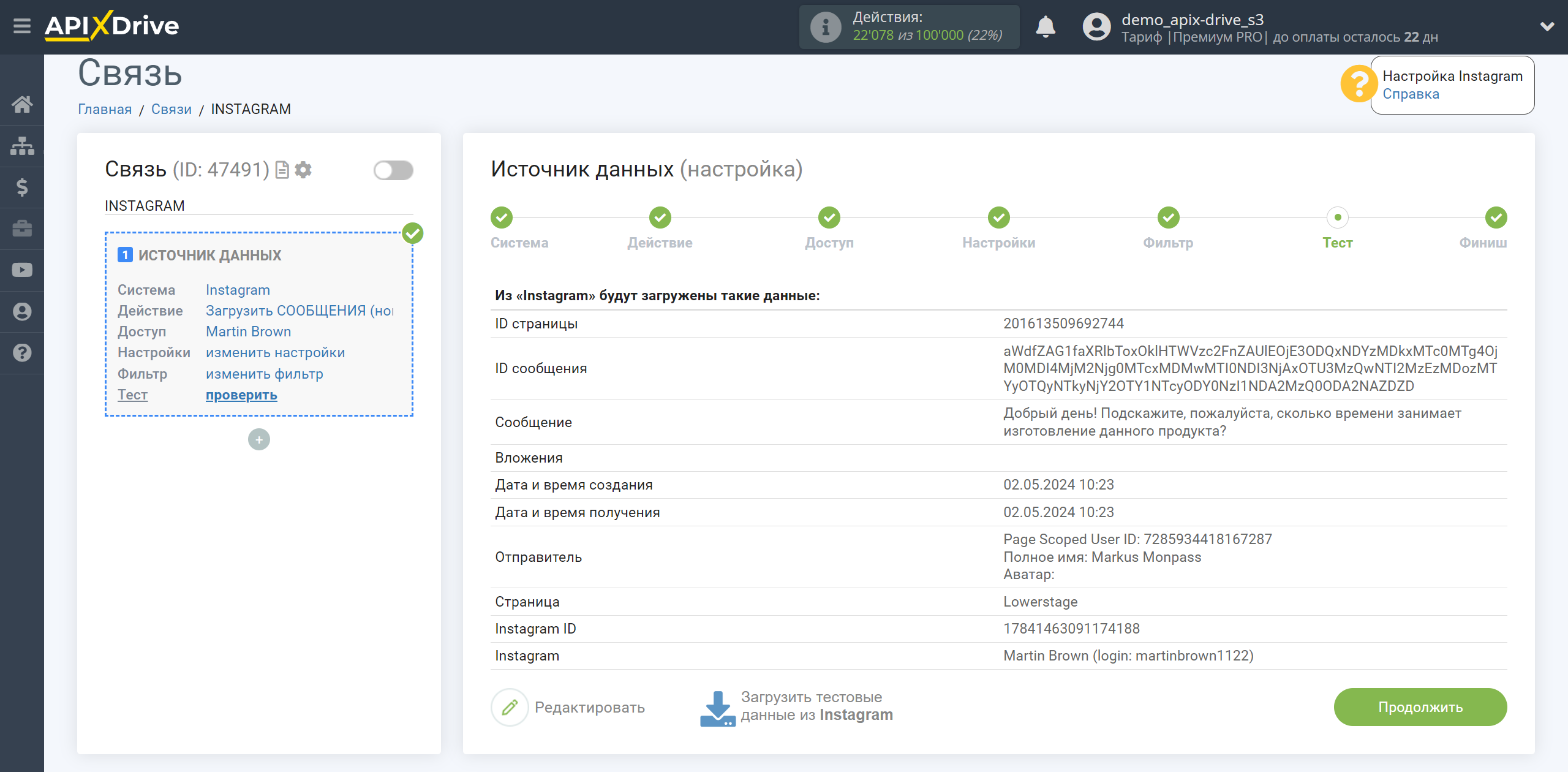Click Instagram ID value 17841463091174188
Image resolution: width=1568 pixels, height=772 pixels.
coord(1071,629)
